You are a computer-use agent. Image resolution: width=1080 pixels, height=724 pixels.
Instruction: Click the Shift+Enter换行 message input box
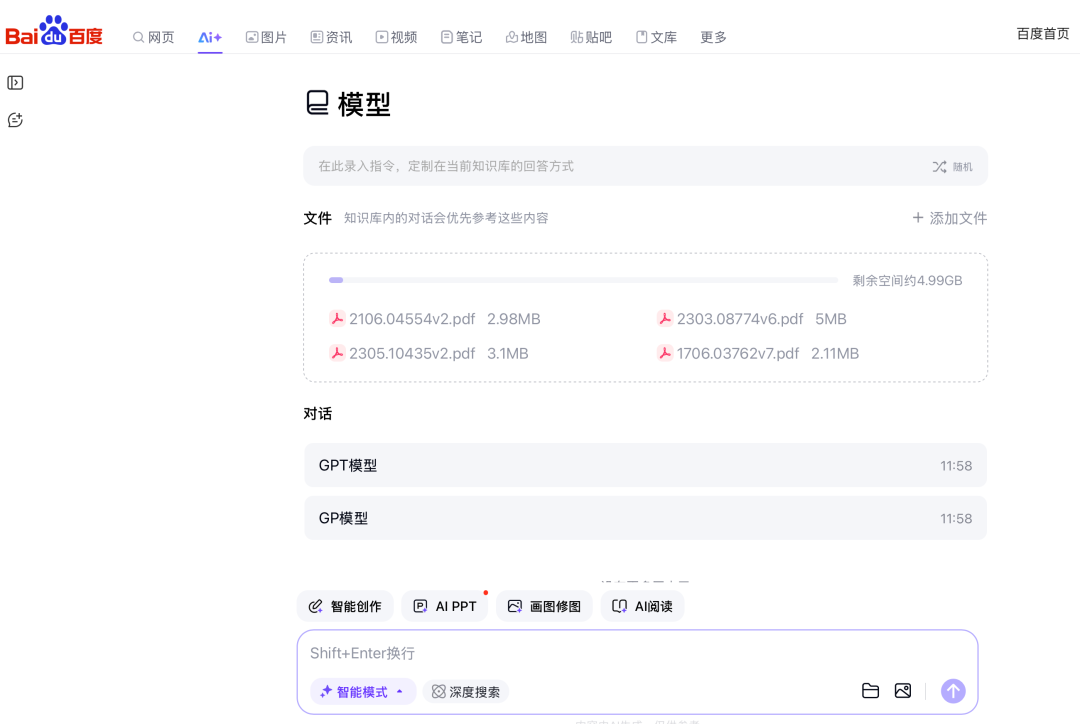click(x=637, y=653)
